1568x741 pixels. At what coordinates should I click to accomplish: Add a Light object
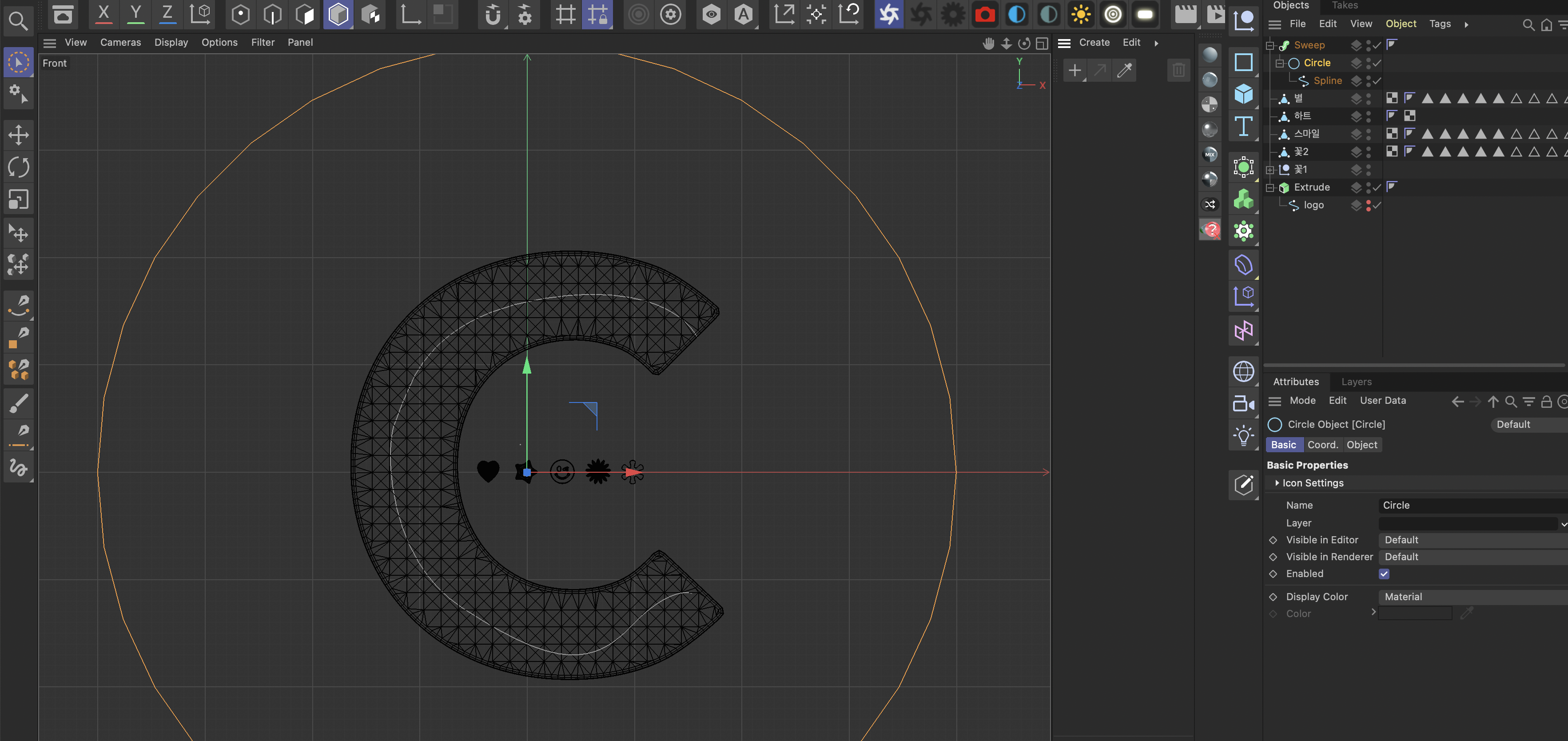tap(1243, 435)
